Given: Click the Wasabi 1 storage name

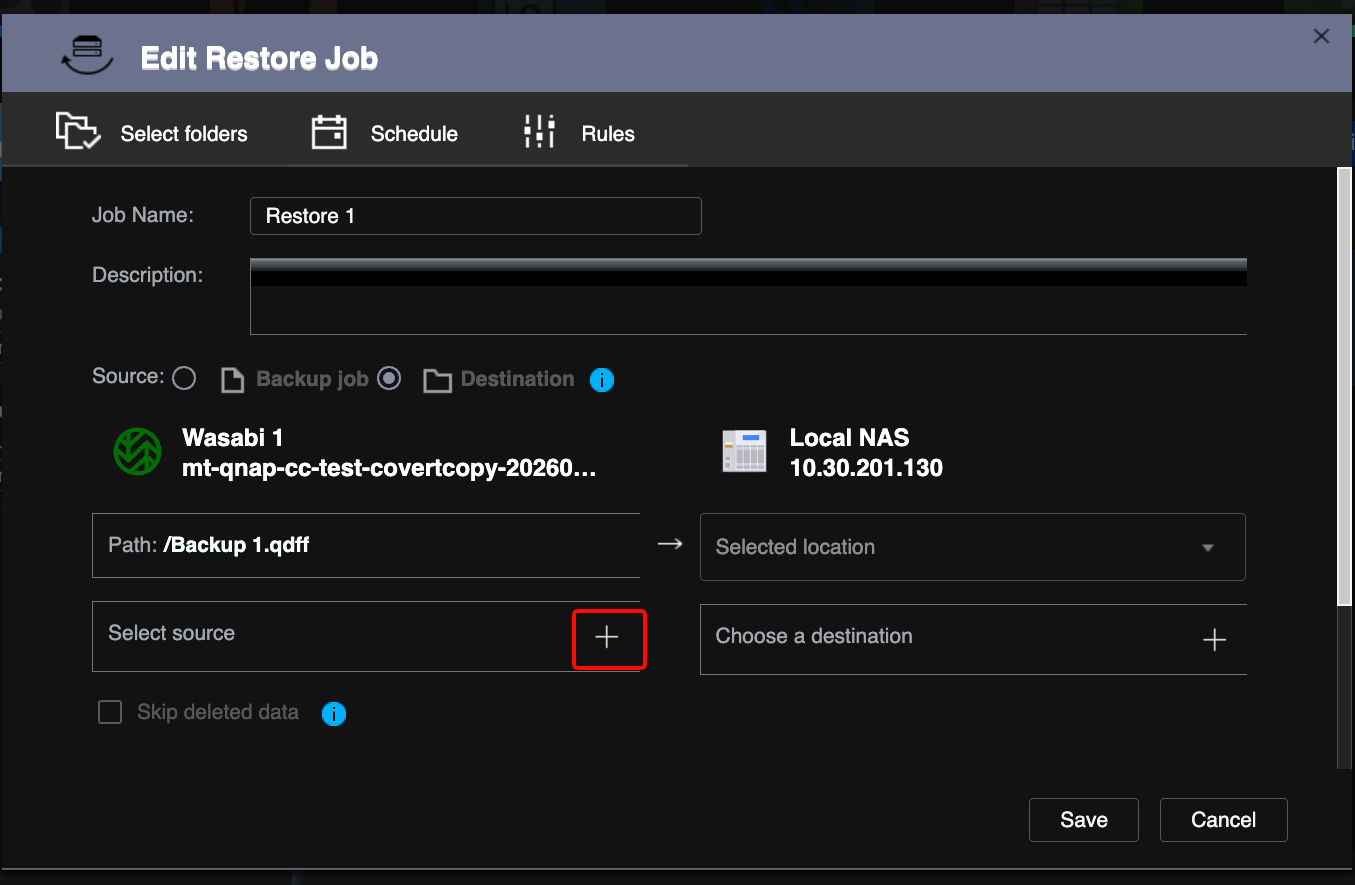Looking at the screenshot, I should (233, 437).
